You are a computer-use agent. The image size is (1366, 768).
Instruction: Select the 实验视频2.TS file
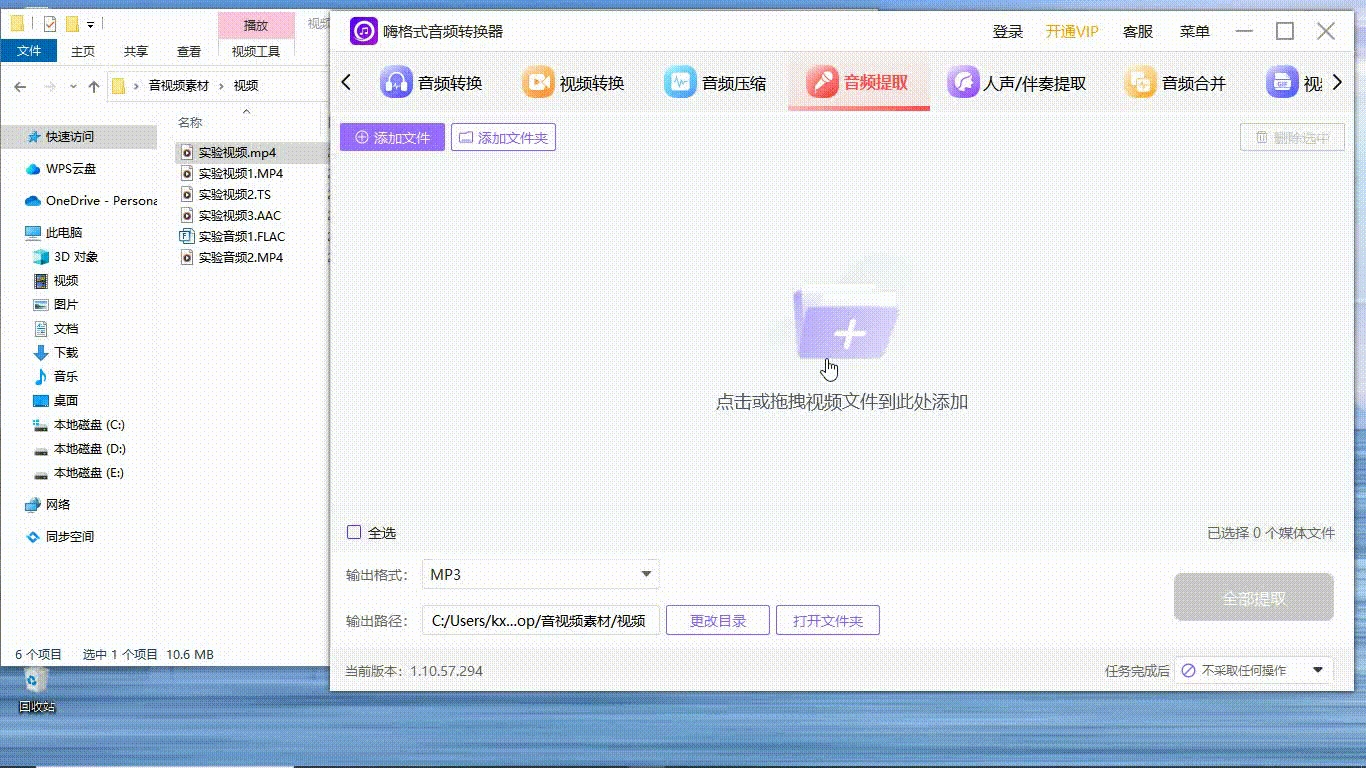[x=234, y=195]
